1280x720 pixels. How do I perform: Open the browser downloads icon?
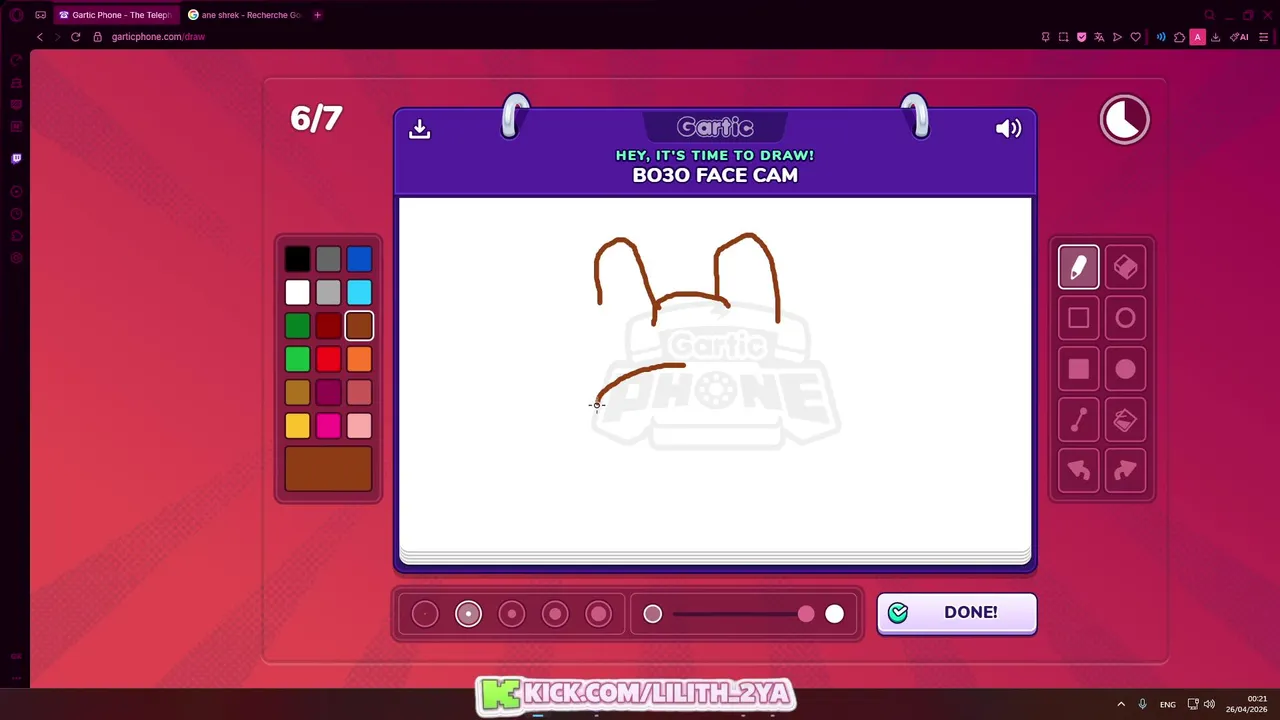tap(1215, 37)
